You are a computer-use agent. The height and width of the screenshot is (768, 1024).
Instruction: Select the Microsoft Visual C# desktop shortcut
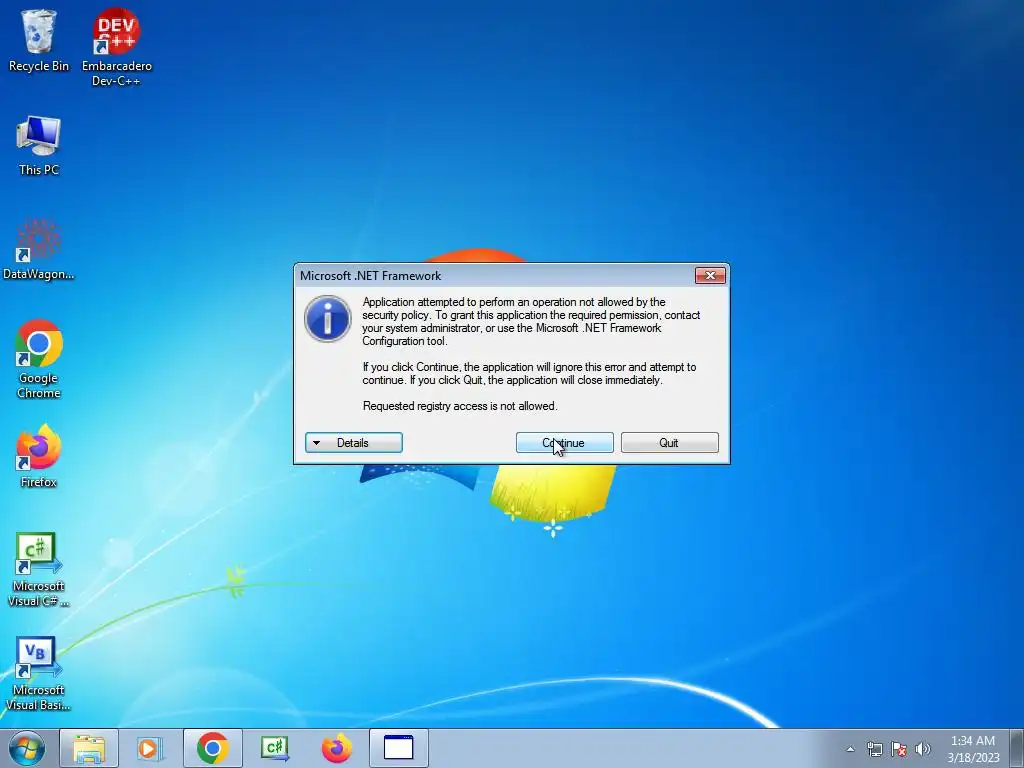coord(39,569)
